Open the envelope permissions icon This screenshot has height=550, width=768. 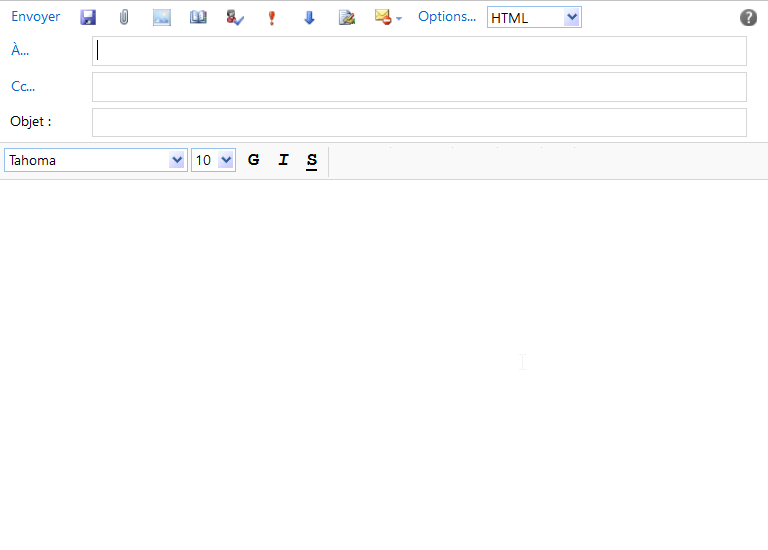point(383,17)
